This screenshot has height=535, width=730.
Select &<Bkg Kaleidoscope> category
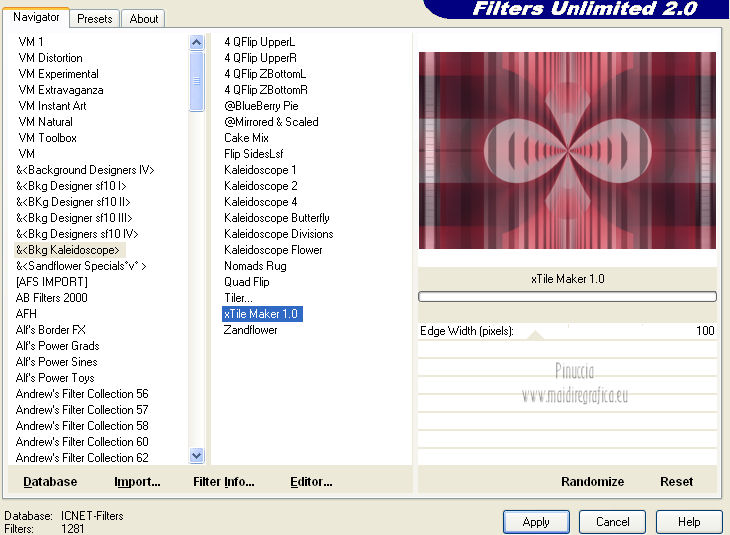click(68, 250)
